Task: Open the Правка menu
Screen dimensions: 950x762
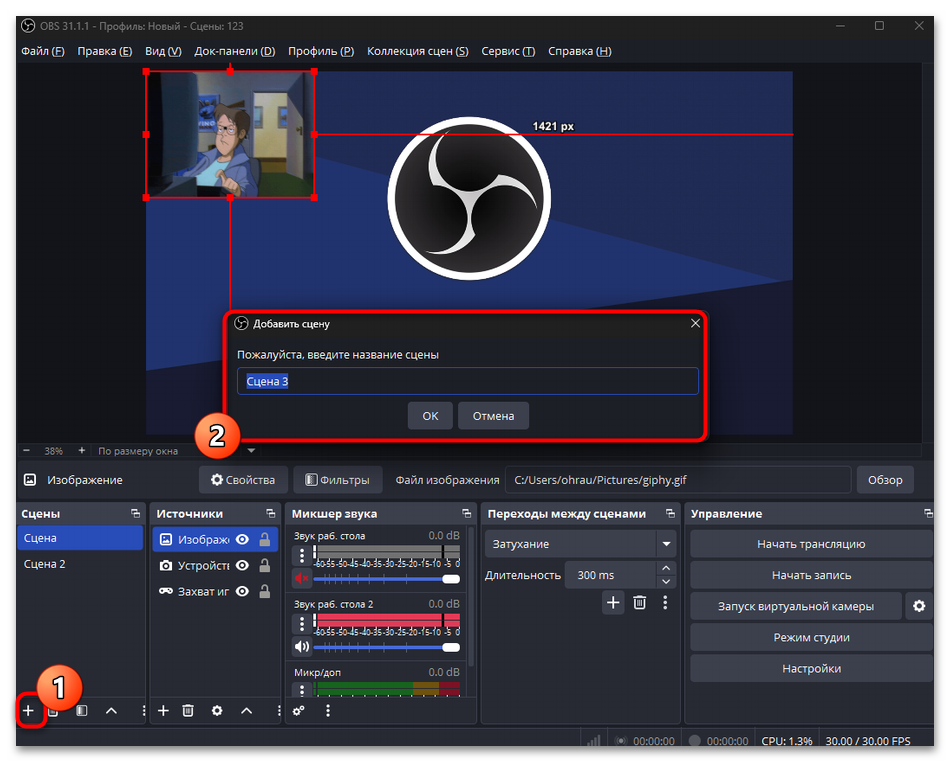Action: pos(105,51)
